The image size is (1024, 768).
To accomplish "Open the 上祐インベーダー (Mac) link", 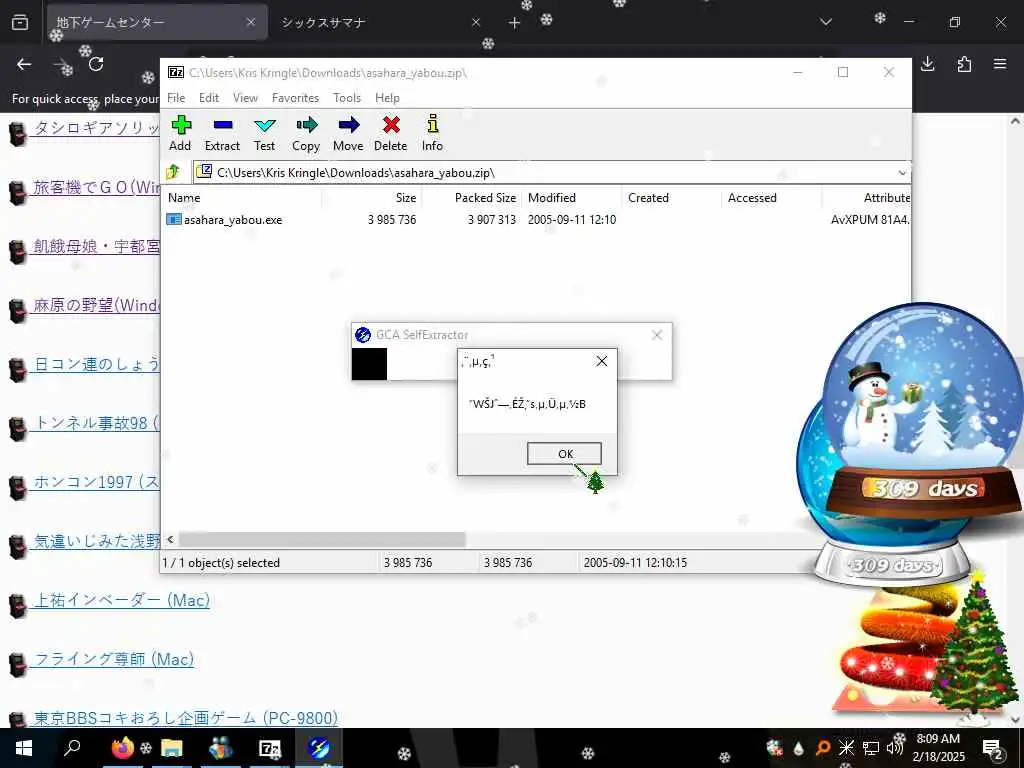I will tap(121, 600).
